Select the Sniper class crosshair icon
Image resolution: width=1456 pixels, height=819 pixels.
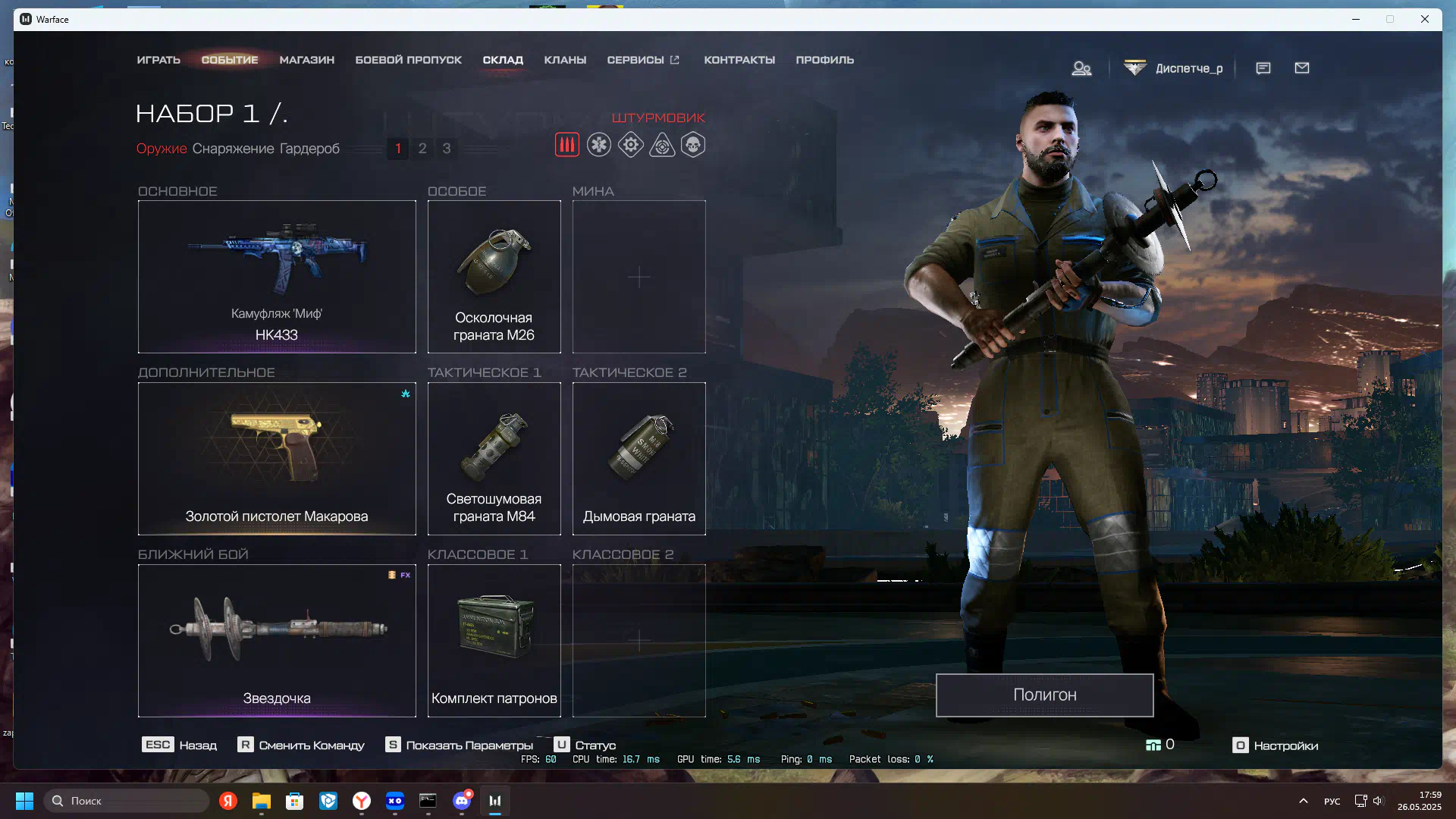click(662, 145)
